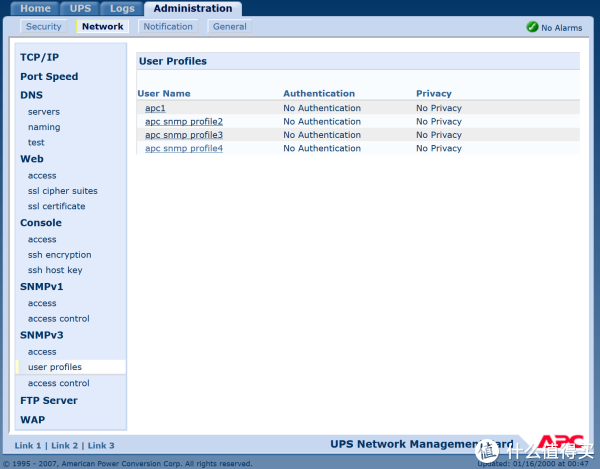600x469 pixels.
Task: Open apc snmp profile4 user profile
Action: [x=184, y=148]
